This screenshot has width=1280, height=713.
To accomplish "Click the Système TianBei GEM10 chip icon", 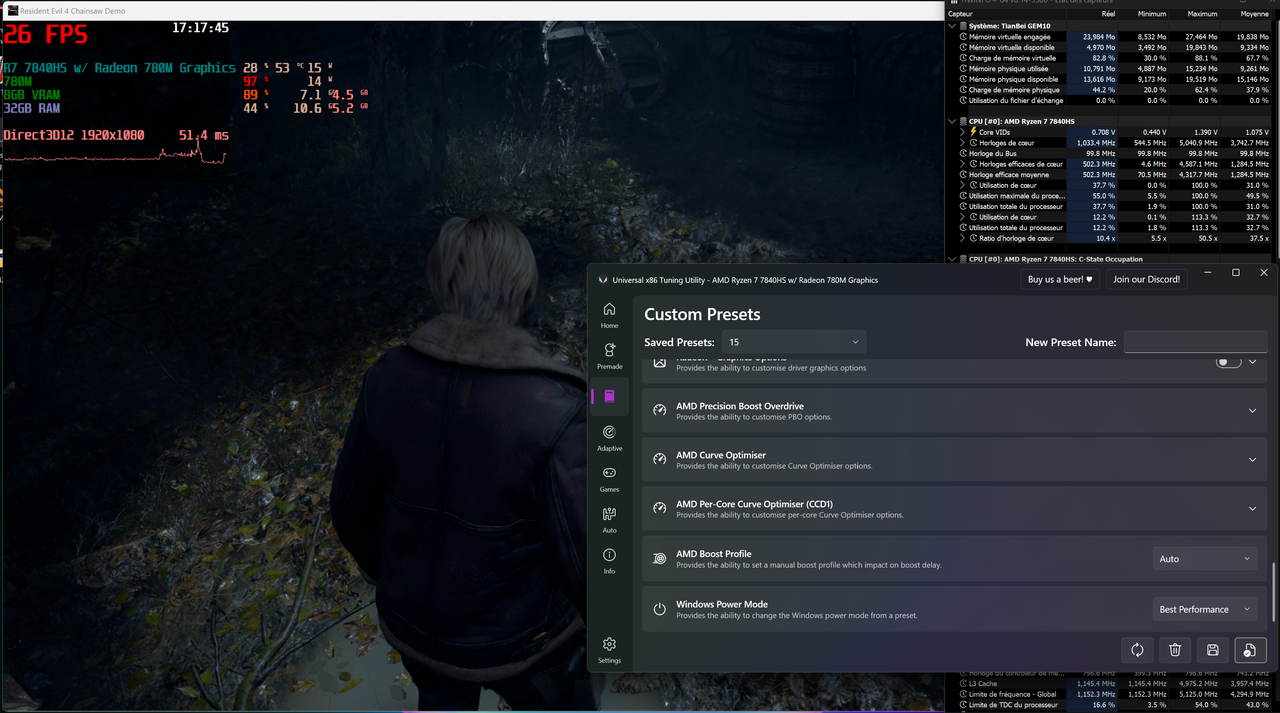I will pos(964,26).
